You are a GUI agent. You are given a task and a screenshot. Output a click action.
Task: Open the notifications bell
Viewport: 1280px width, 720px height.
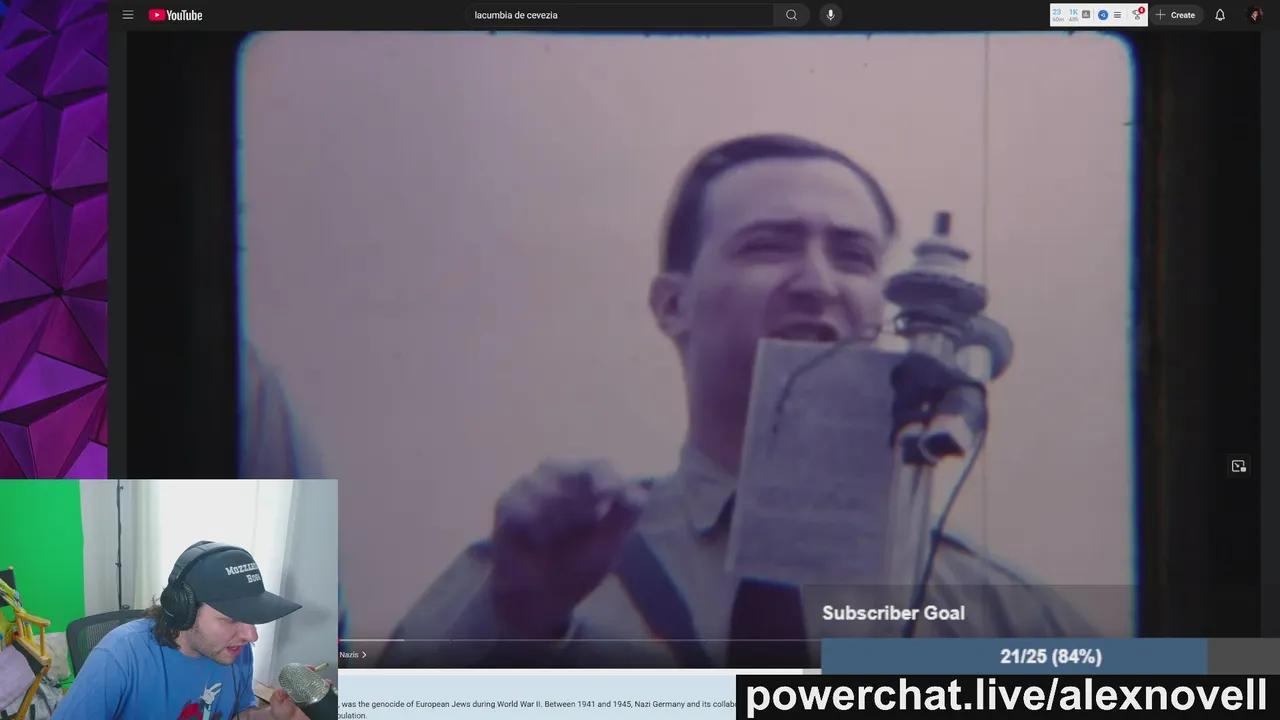click(x=1220, y=15)
